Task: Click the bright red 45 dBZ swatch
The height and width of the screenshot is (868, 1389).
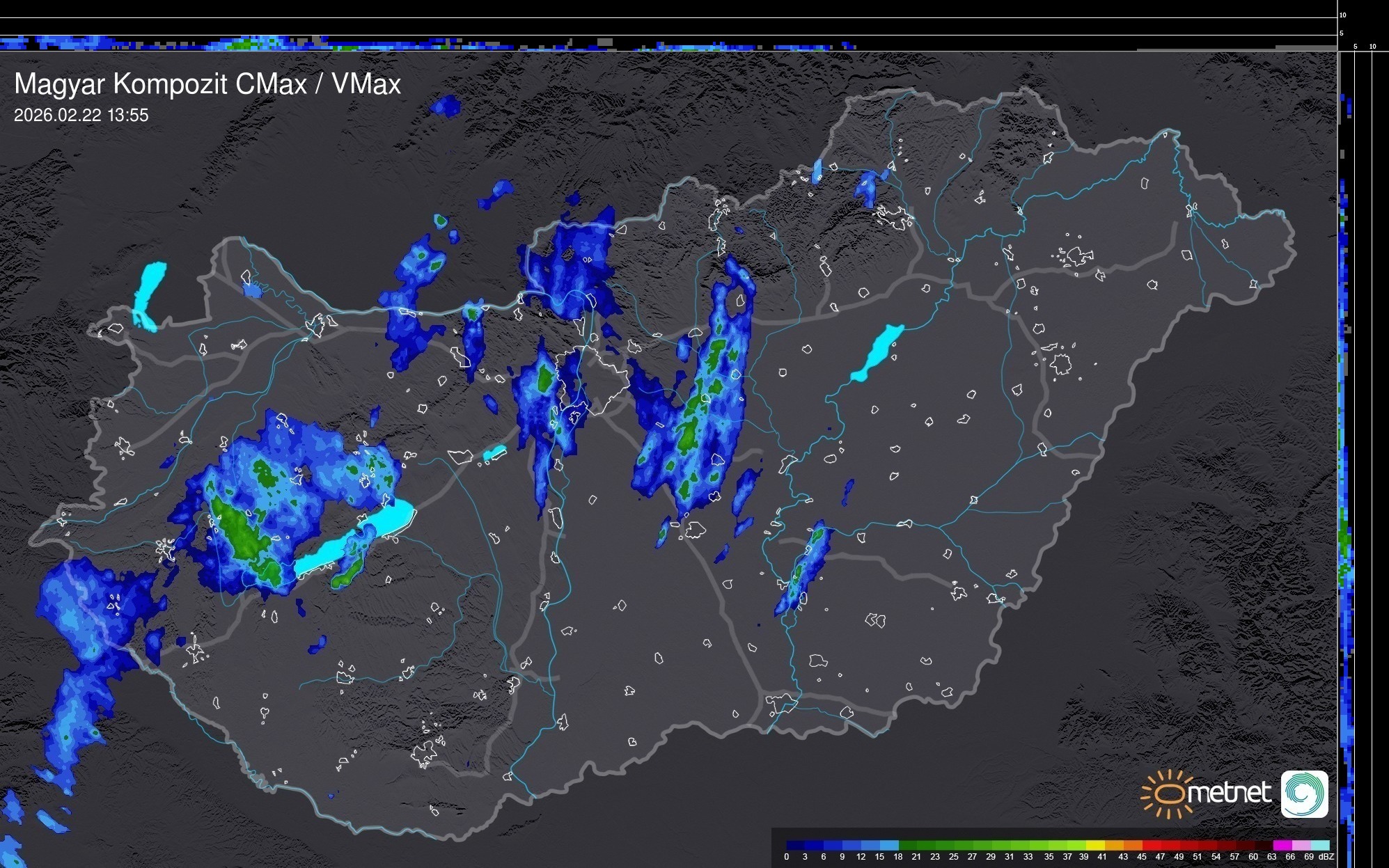Action: pos(1151,845)
